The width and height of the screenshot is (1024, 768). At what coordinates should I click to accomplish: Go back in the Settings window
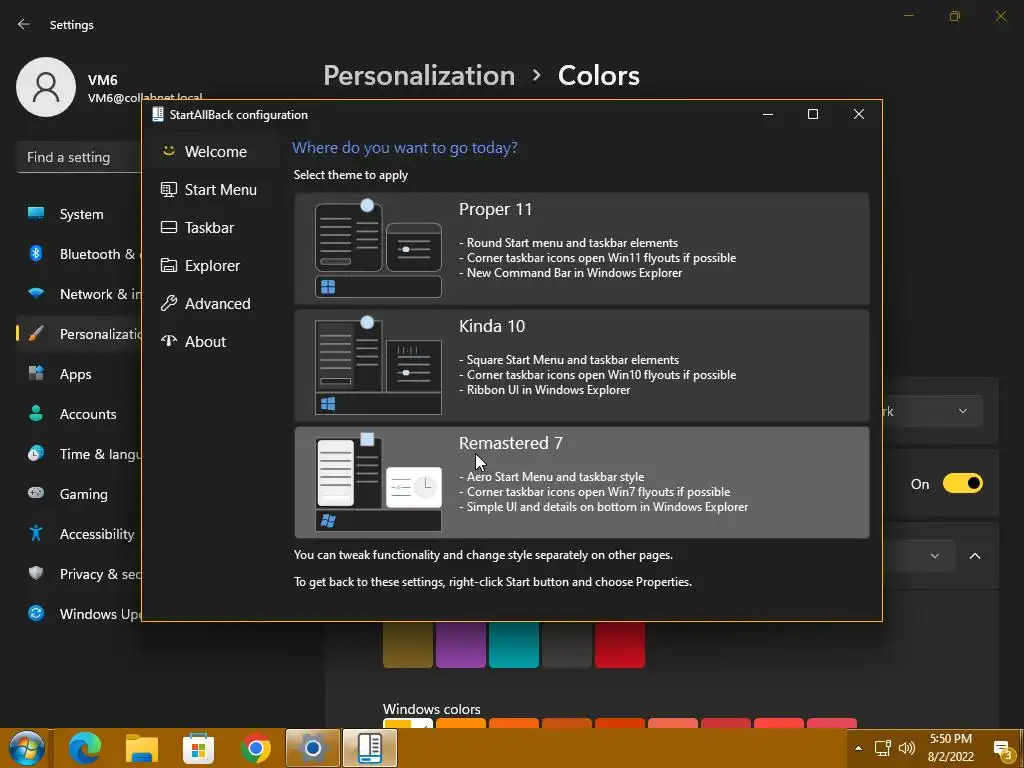tap(24, 24)
